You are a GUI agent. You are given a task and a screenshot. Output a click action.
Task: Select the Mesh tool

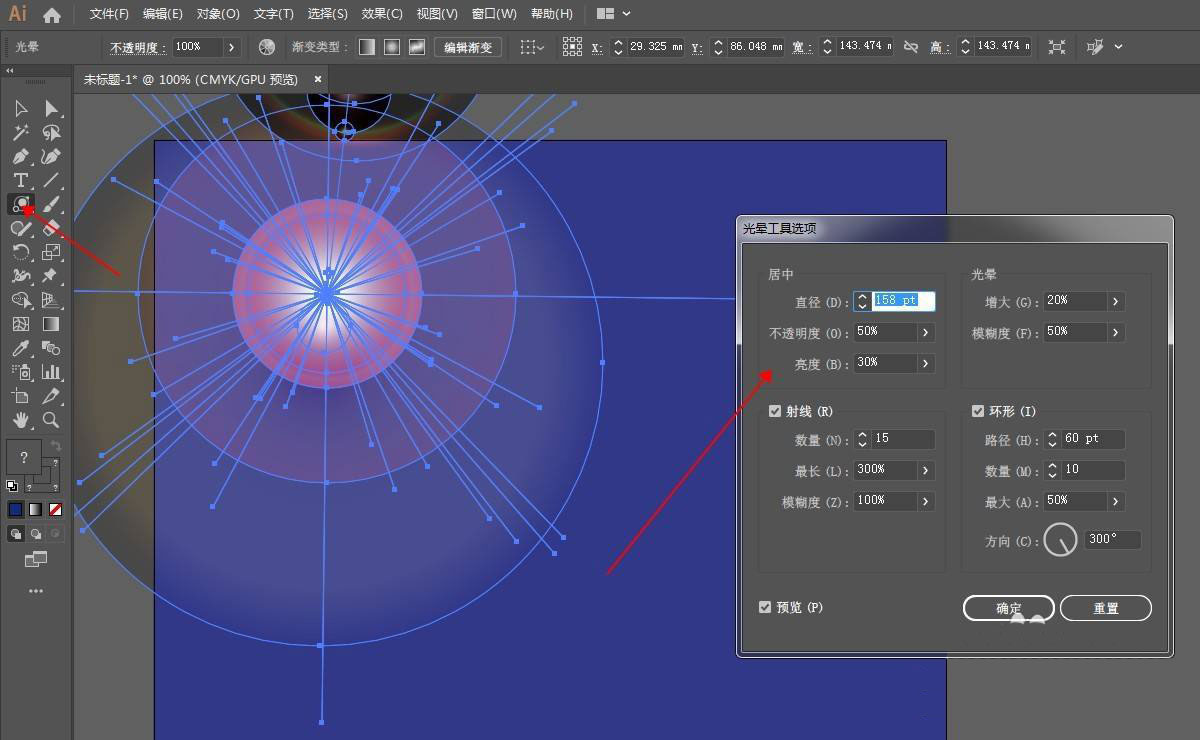(20, 324)
